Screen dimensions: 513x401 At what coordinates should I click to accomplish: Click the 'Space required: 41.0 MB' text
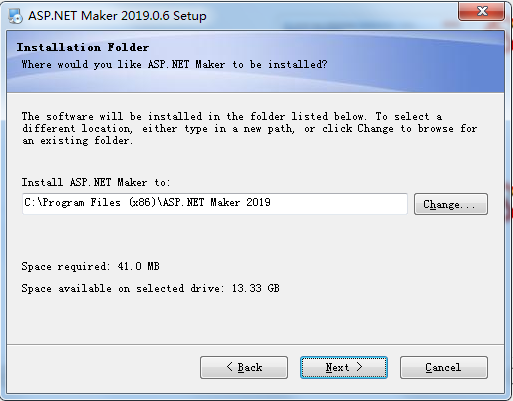click(x=90, y=266)
